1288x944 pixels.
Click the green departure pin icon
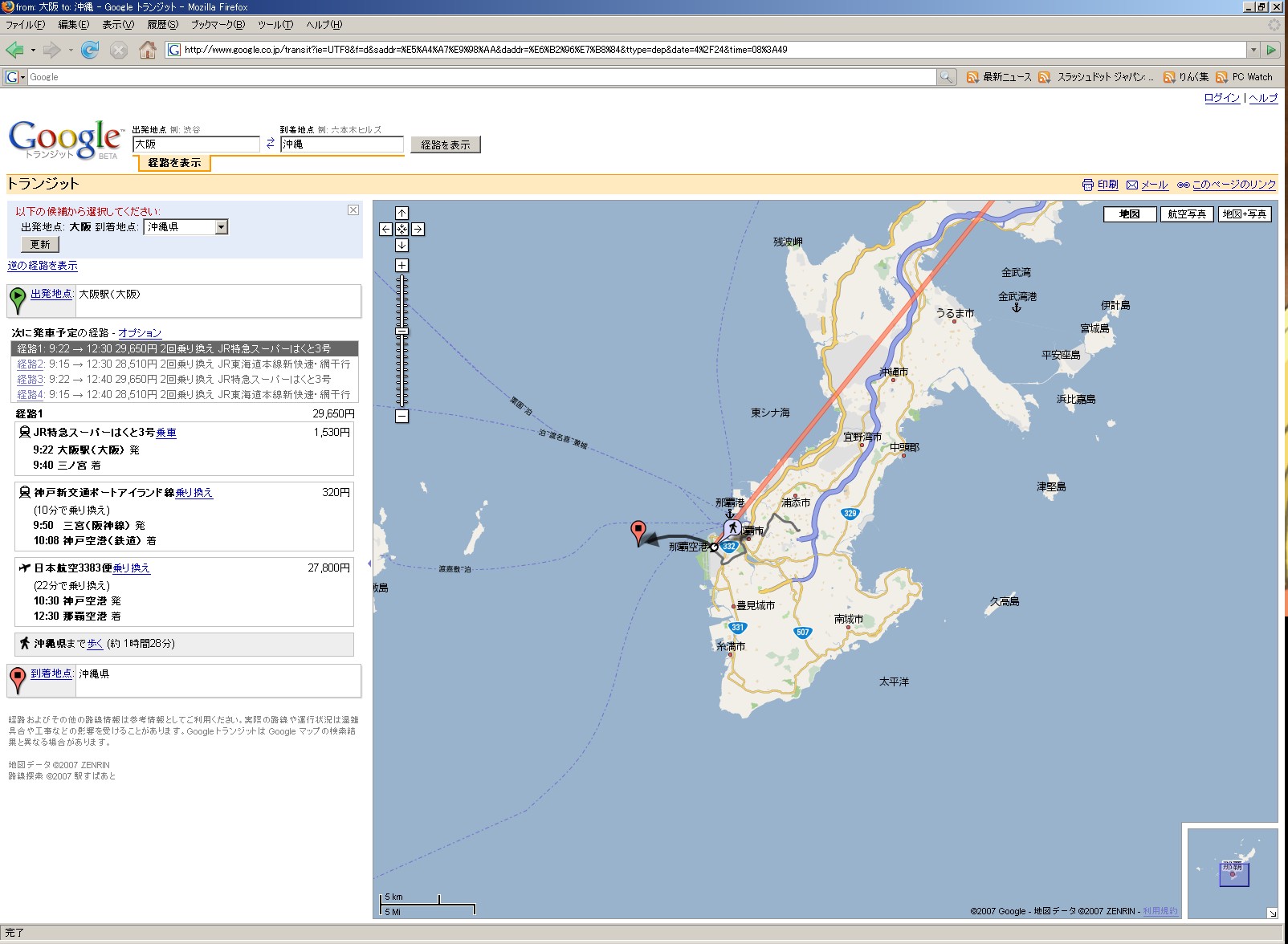click(17, 299)
